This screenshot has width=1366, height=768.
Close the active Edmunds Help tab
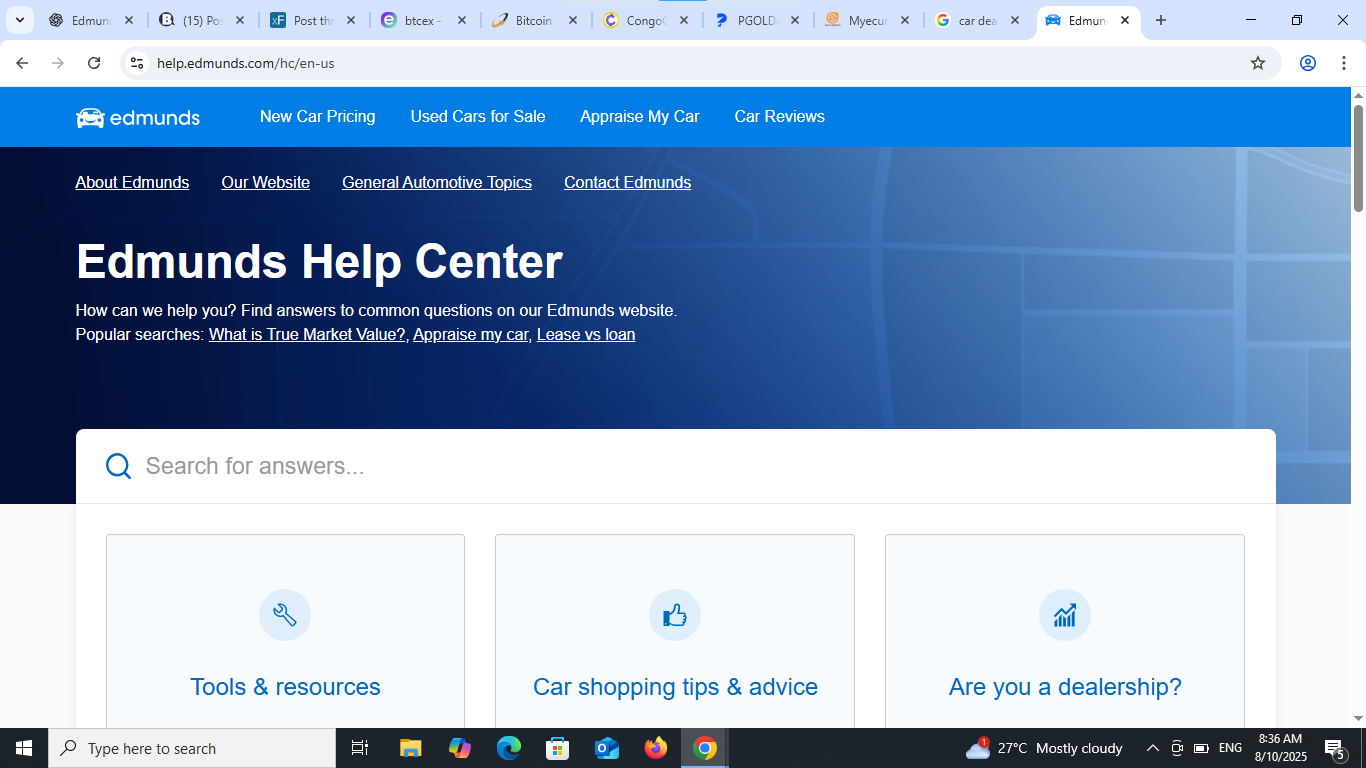coord(1125,20)
